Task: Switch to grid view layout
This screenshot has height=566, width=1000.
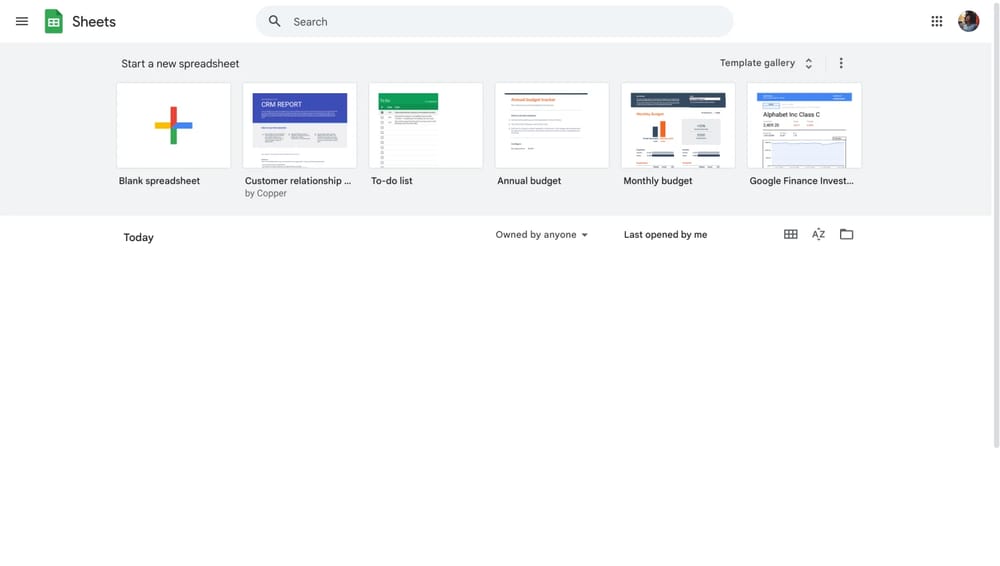Action: (791, 234)
